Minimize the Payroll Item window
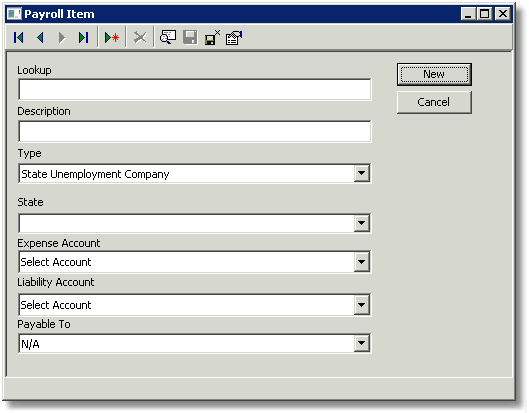This screenshot has width=529, height=413. click(x=469, y=14)
